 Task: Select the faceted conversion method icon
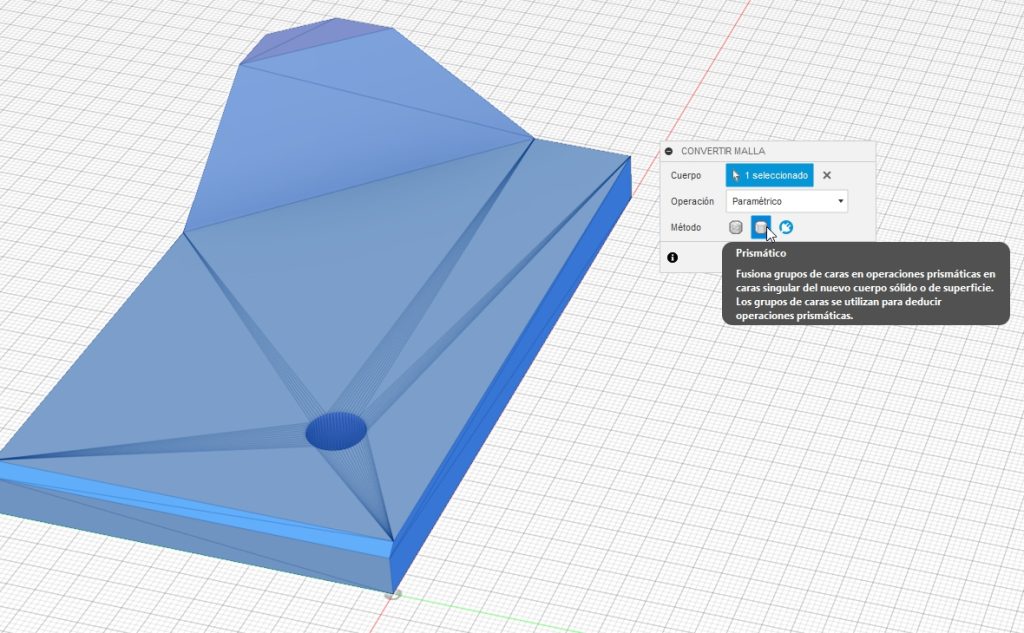coord(736,228)
